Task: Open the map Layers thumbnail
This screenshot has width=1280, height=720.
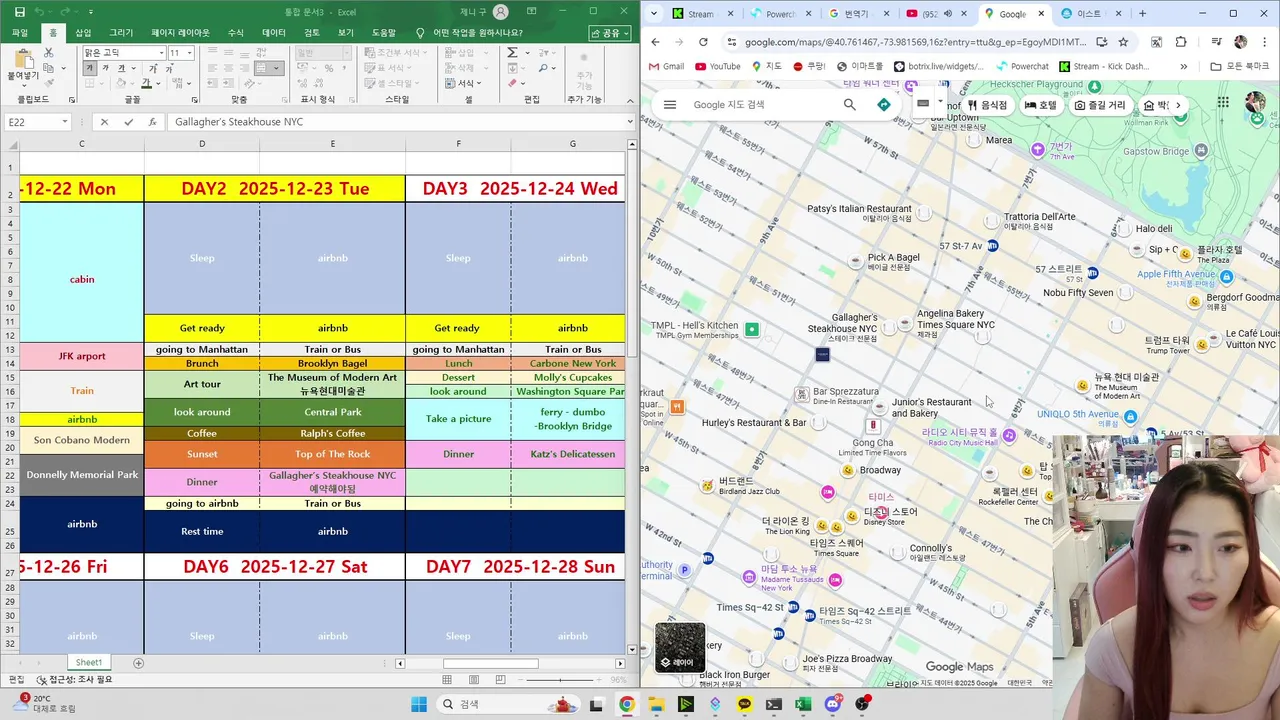Action: point(680,647)
